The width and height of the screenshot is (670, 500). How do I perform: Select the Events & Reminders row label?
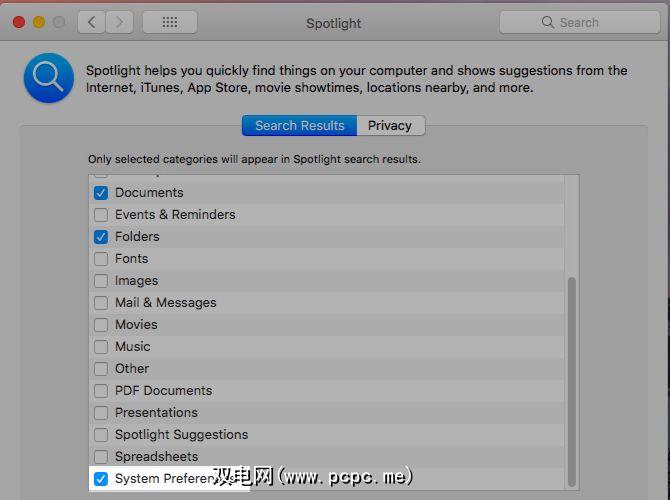[x=175, y=215]
